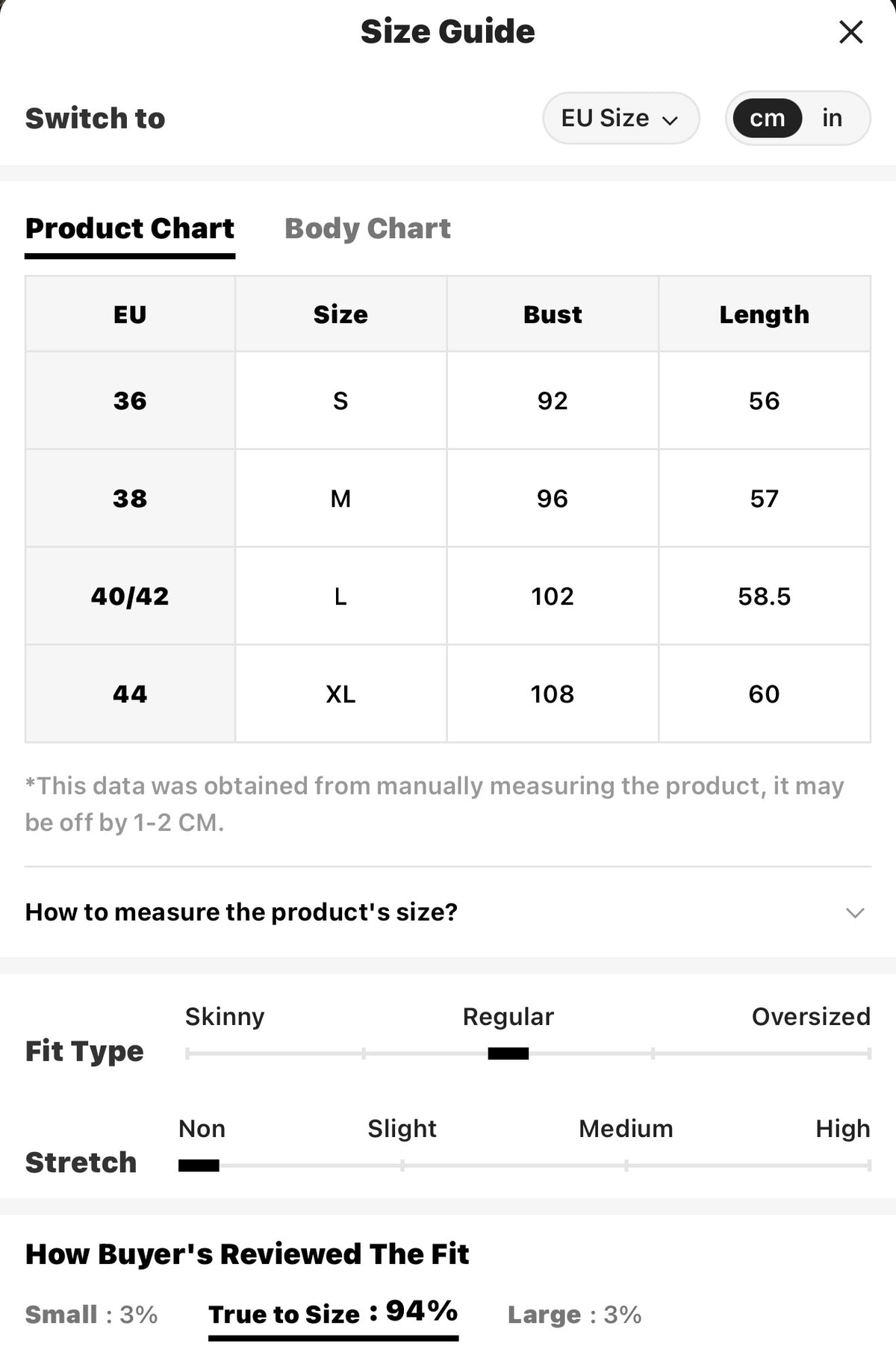Click the Length column header
This screenshot has width=896, height=1355.
coord(764,314)
